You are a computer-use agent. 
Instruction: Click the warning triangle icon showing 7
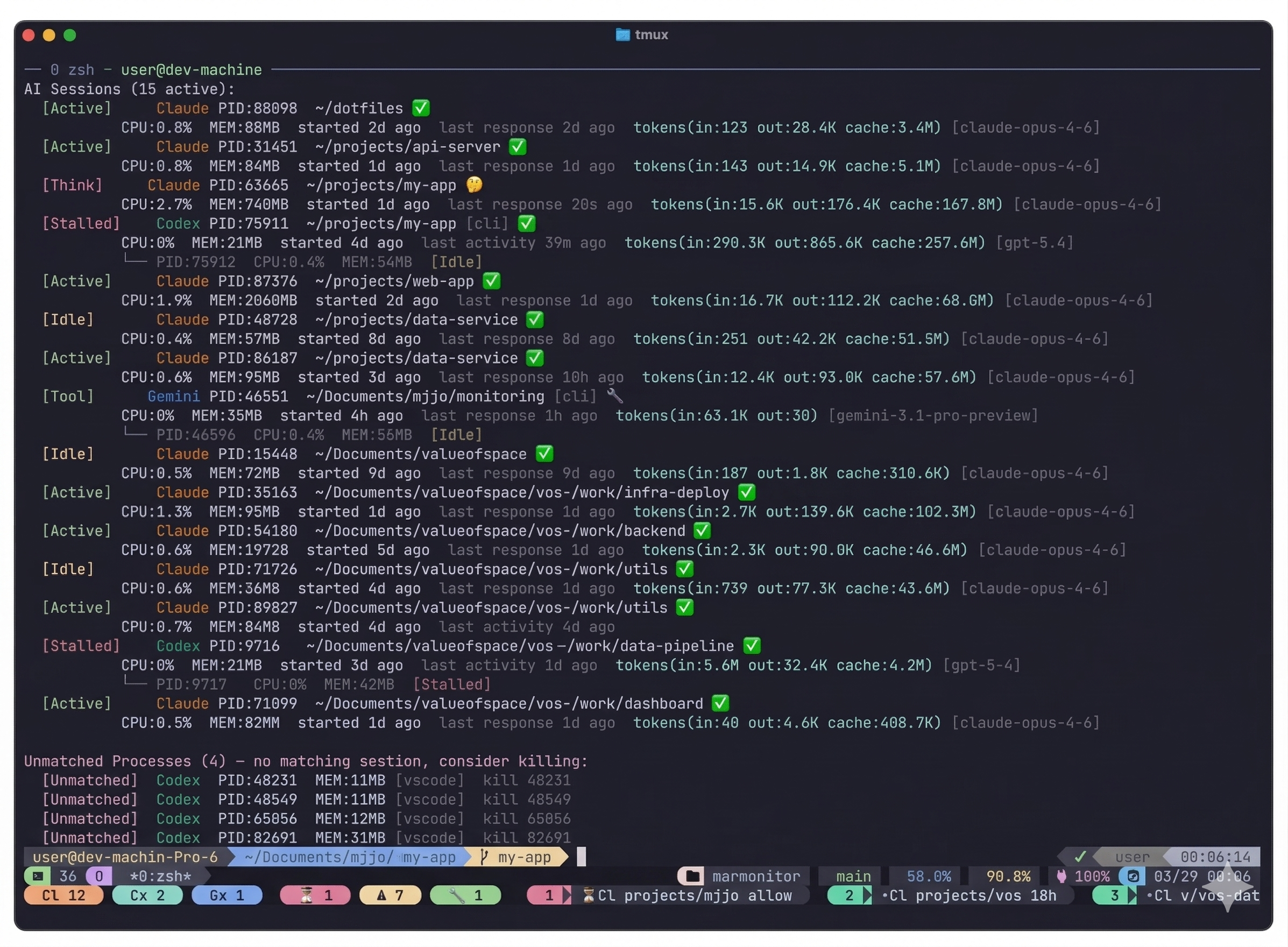pyautogui.click(x=382, y=895)
